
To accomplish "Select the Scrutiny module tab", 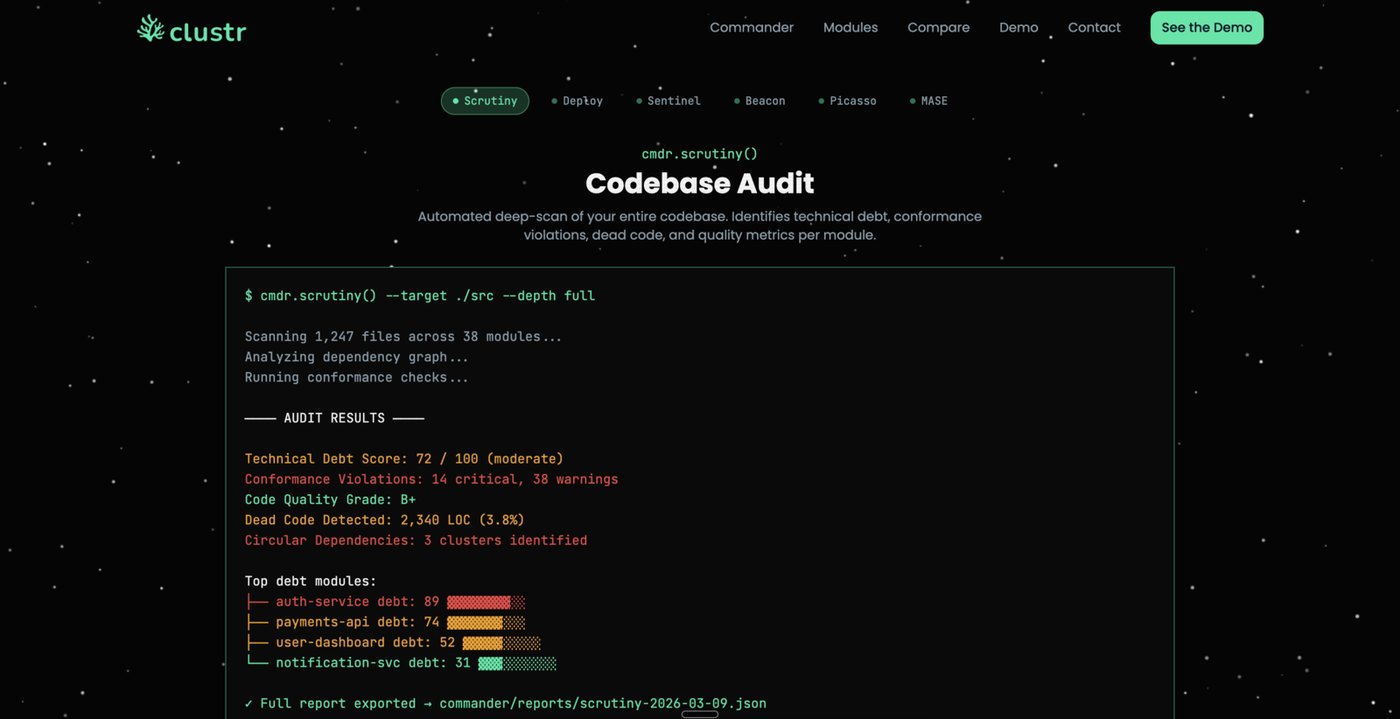I will click(485, 101).
